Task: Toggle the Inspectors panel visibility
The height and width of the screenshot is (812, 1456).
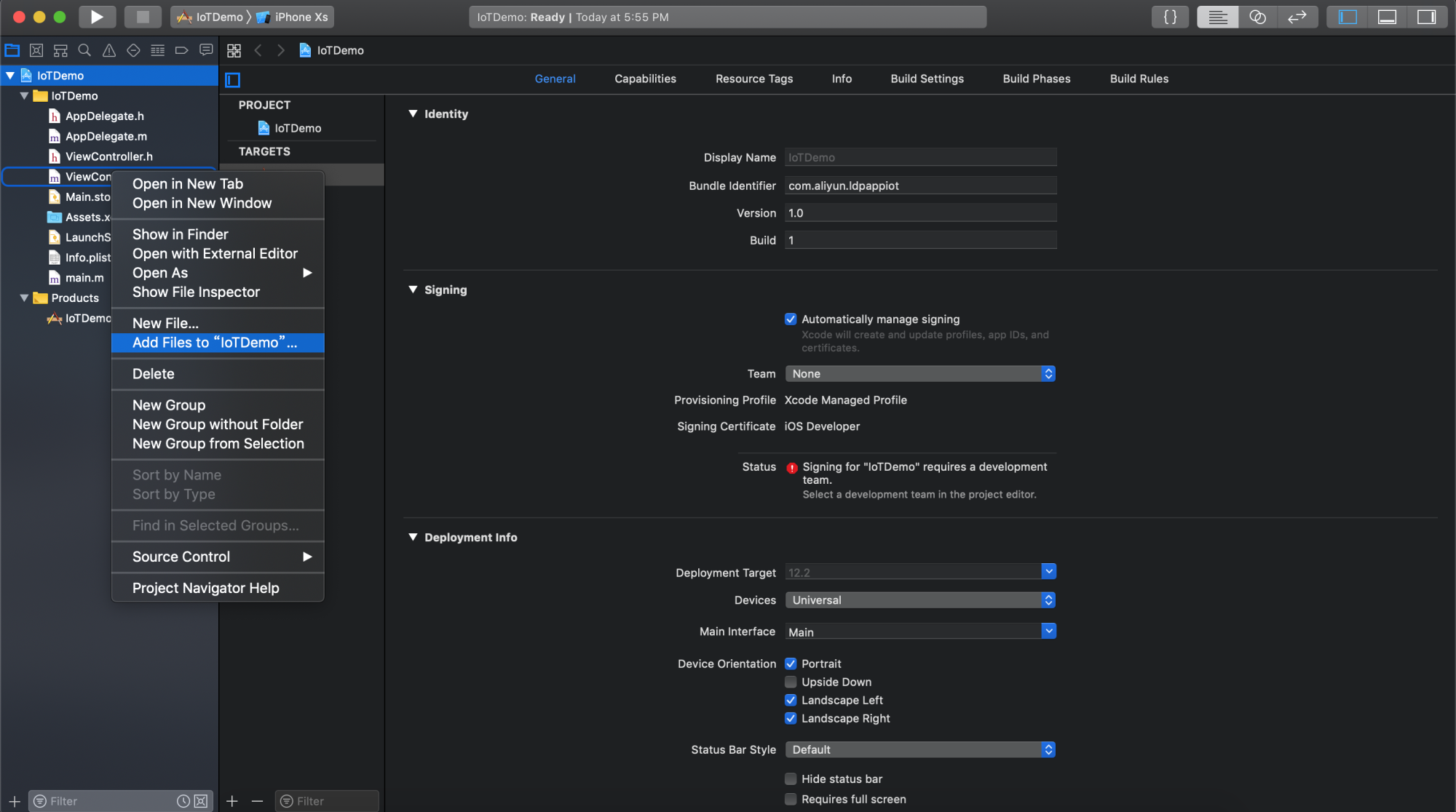Action: (x=1426, y=17)
